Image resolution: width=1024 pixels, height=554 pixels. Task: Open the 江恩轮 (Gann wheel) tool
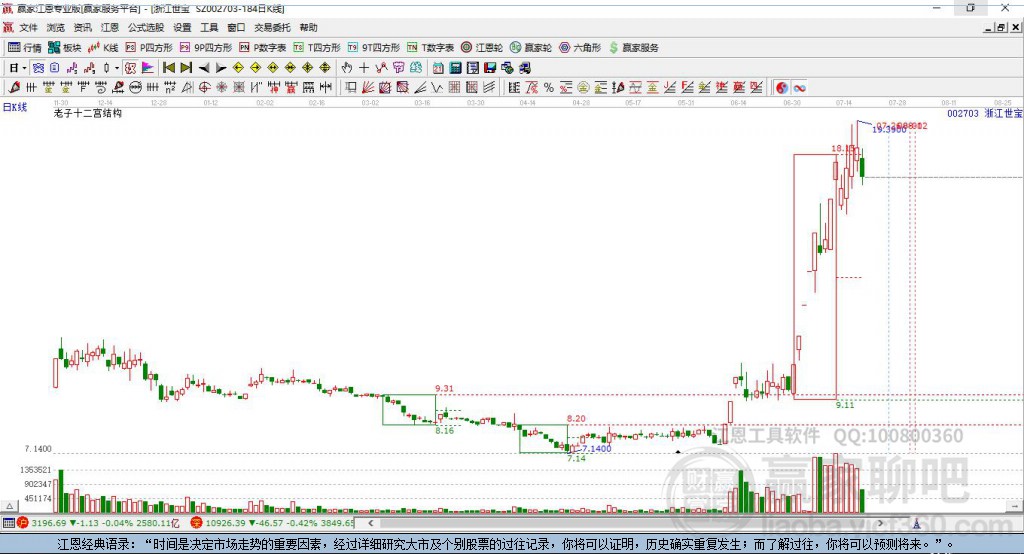click(x=482, y=47)
